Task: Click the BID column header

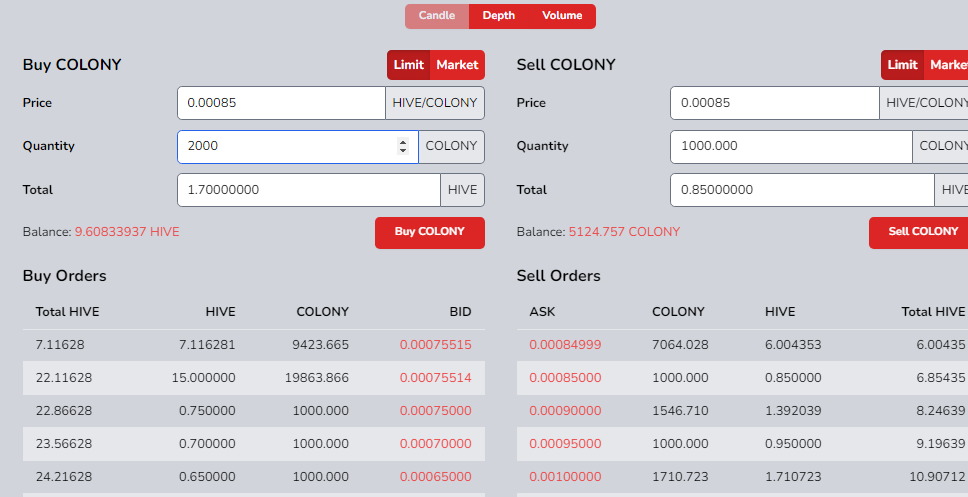Action: point(461,312)
